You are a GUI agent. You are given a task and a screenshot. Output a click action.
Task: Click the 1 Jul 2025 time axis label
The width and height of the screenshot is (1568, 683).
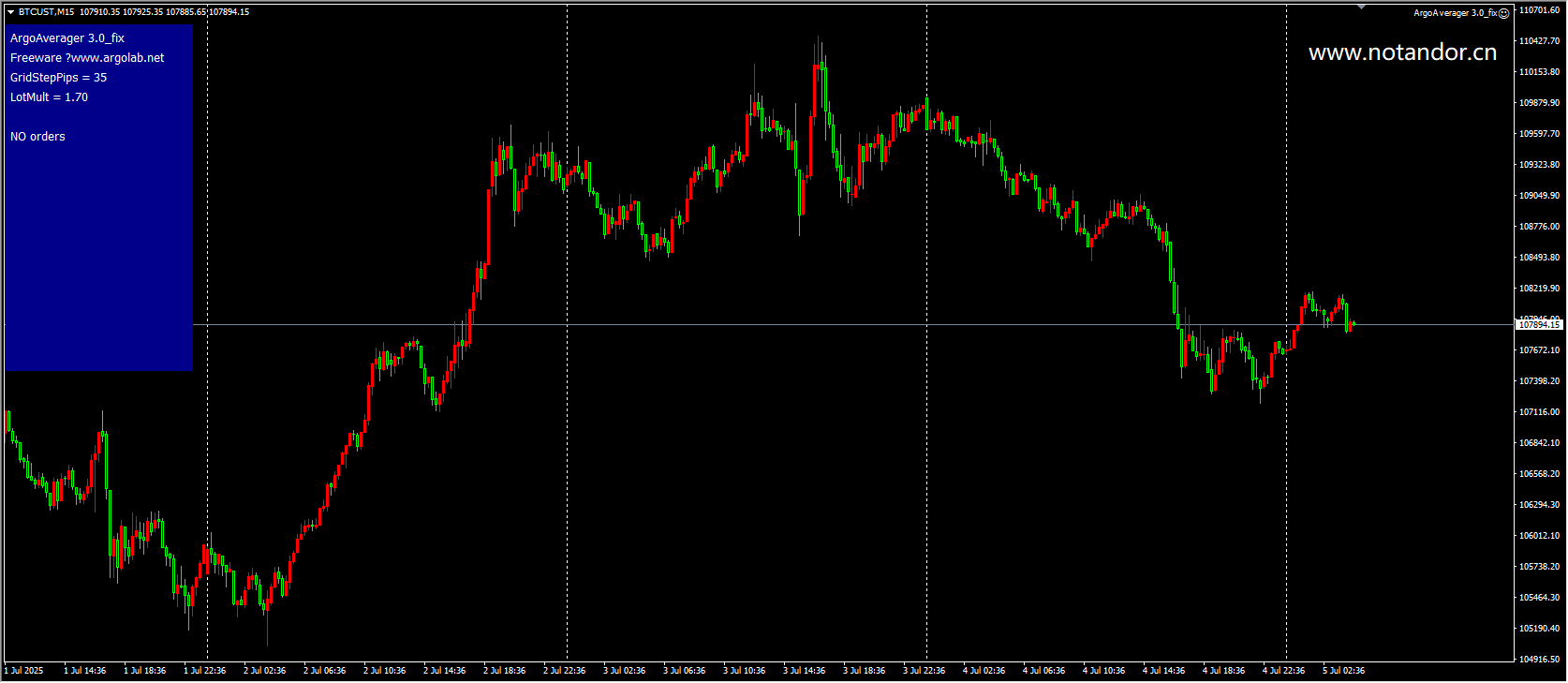pos(23,671)
